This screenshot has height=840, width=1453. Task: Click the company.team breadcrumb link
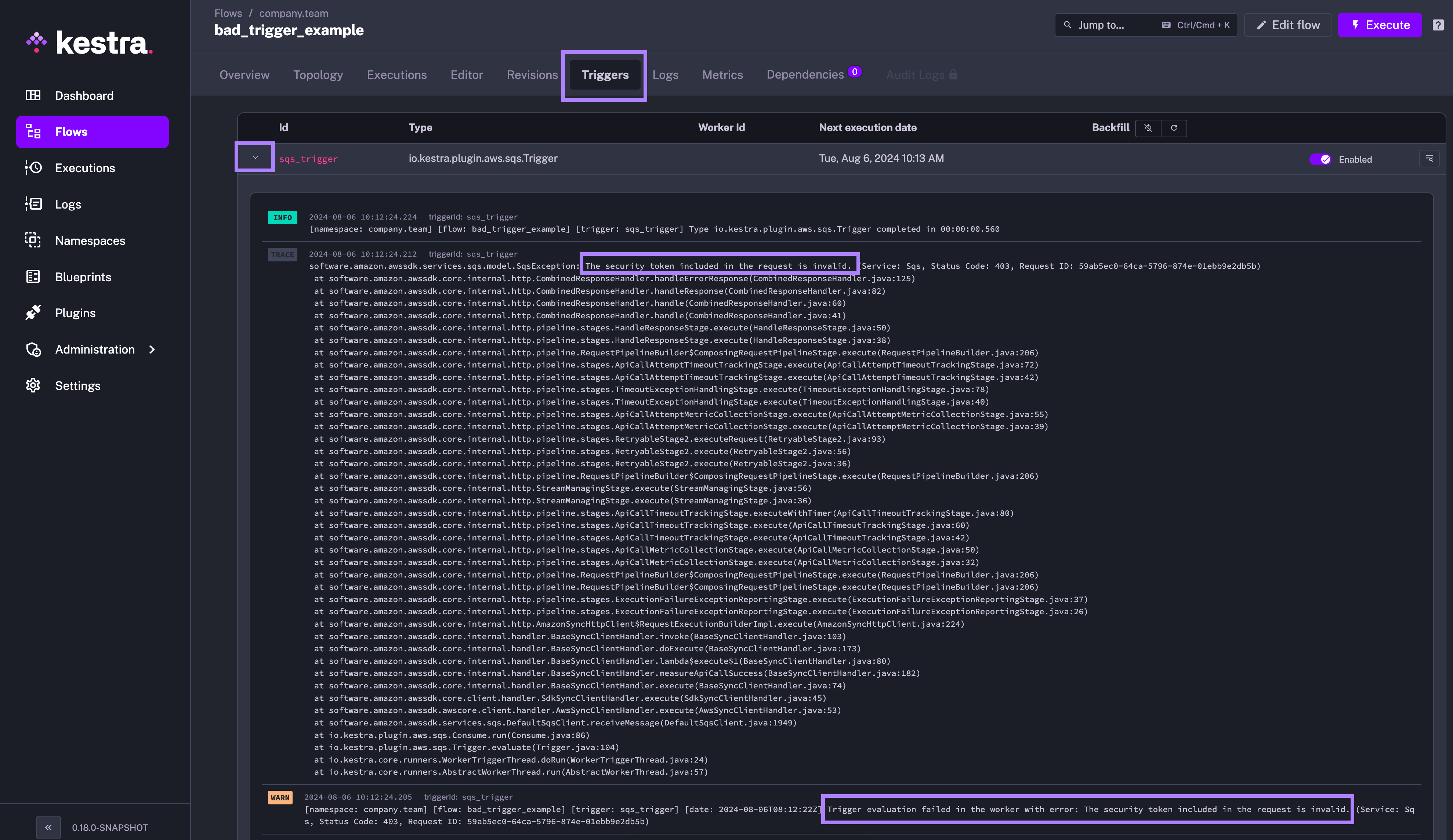pos(293,13)
